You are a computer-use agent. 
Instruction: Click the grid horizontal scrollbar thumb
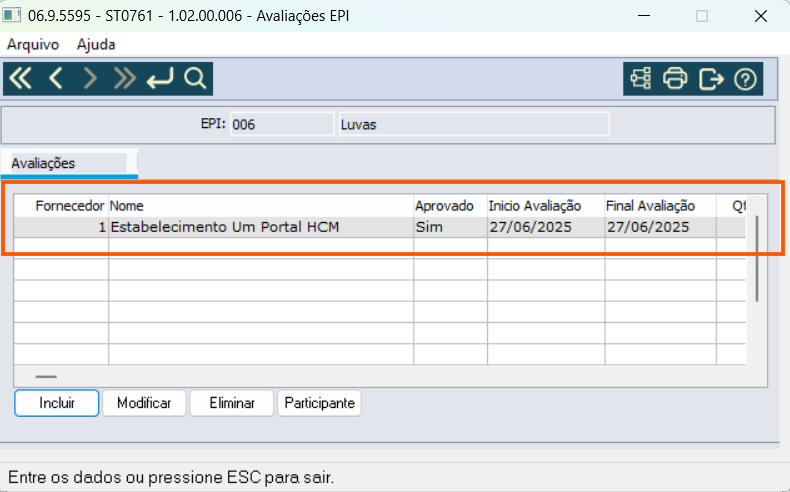pos(46,377)
